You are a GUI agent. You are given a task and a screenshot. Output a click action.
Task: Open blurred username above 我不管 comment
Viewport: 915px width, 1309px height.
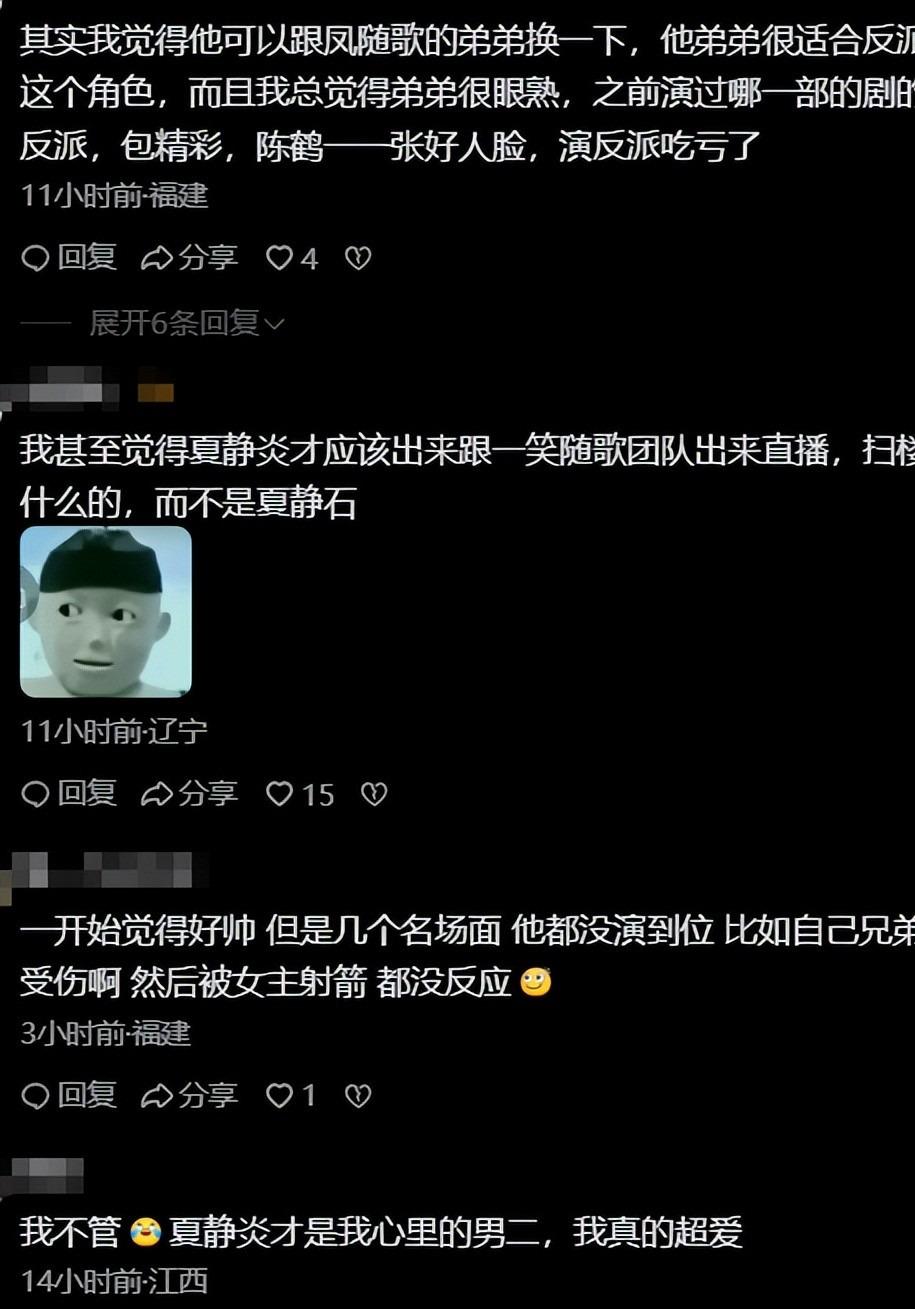point(44,1174)
